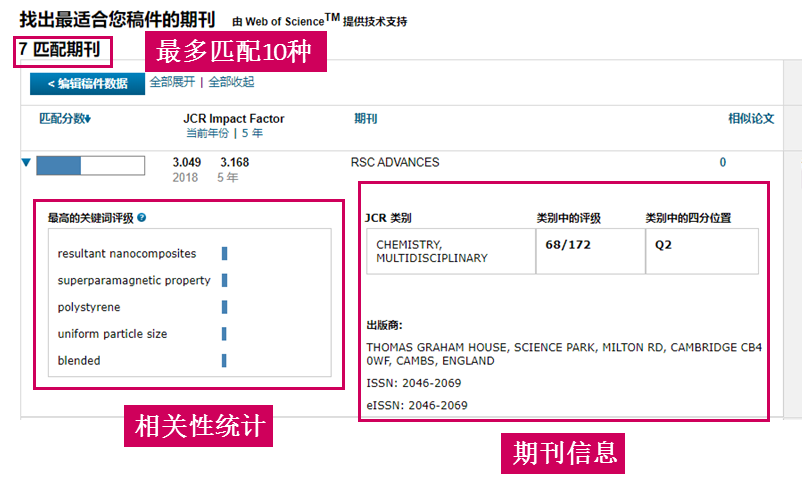Open similar articles count 0
Viewport: 802px width, 492px height.
pos(723,163)
